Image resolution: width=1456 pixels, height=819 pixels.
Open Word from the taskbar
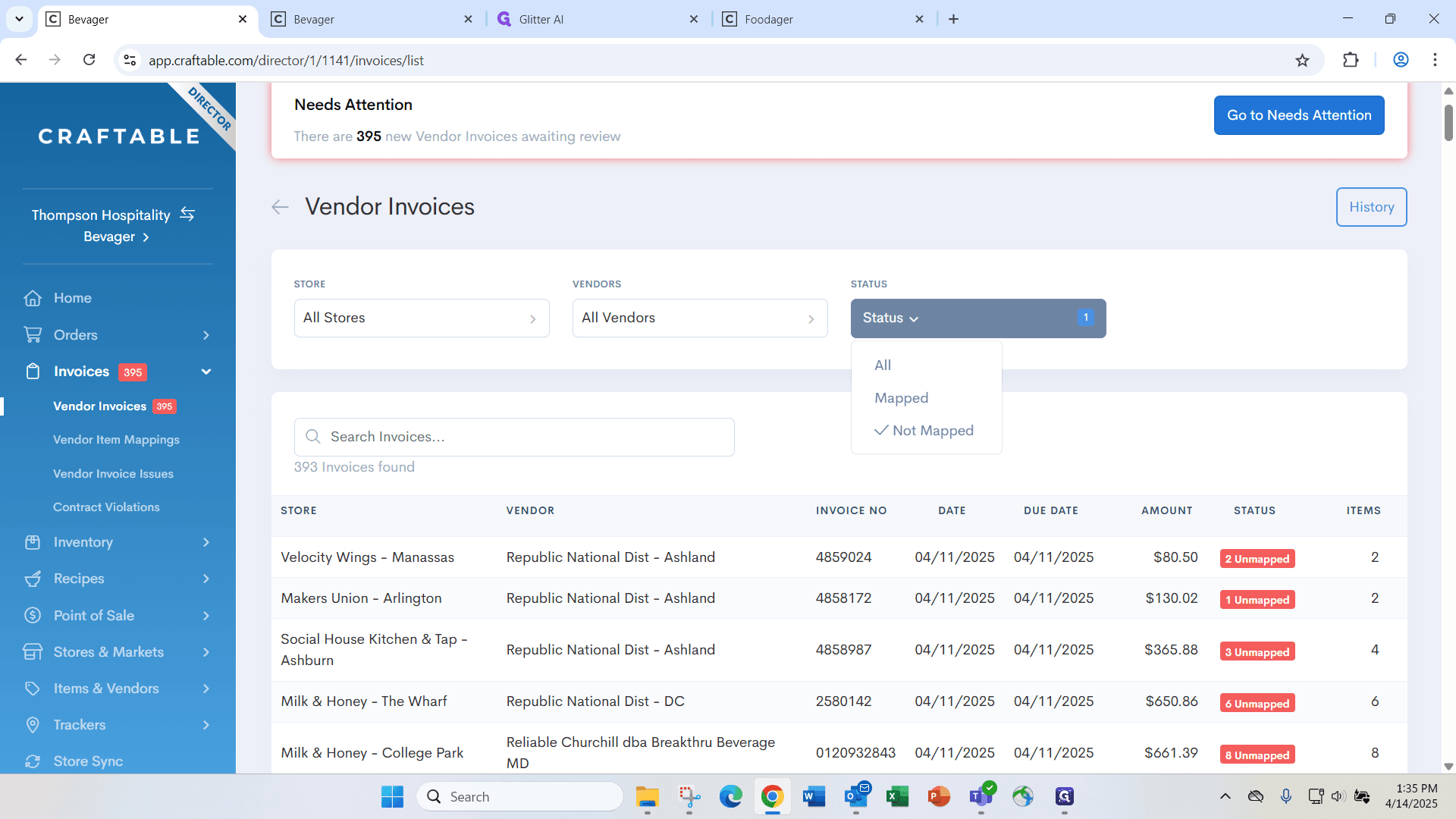(814, 796)
